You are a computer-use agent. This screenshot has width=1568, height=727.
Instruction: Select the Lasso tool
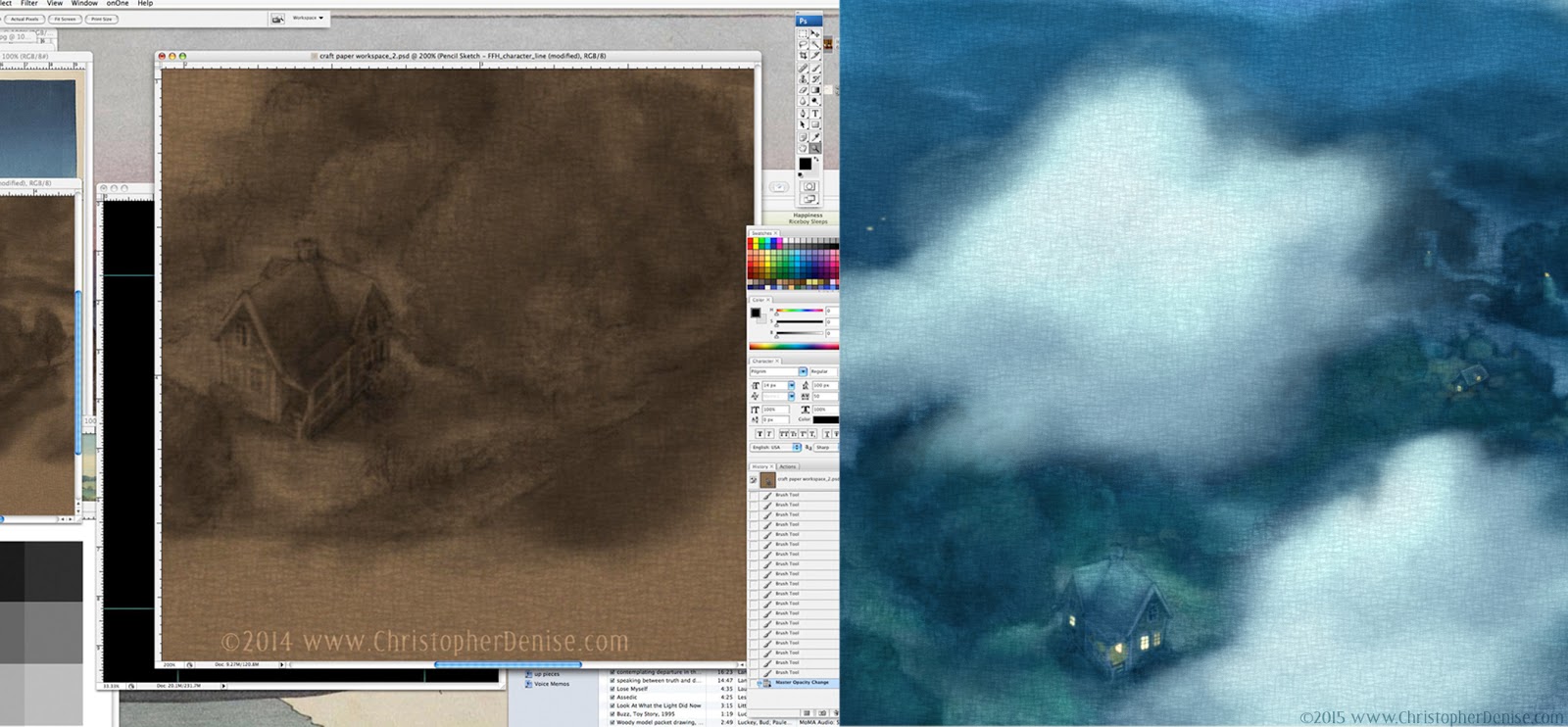click(x=804, y=44)
